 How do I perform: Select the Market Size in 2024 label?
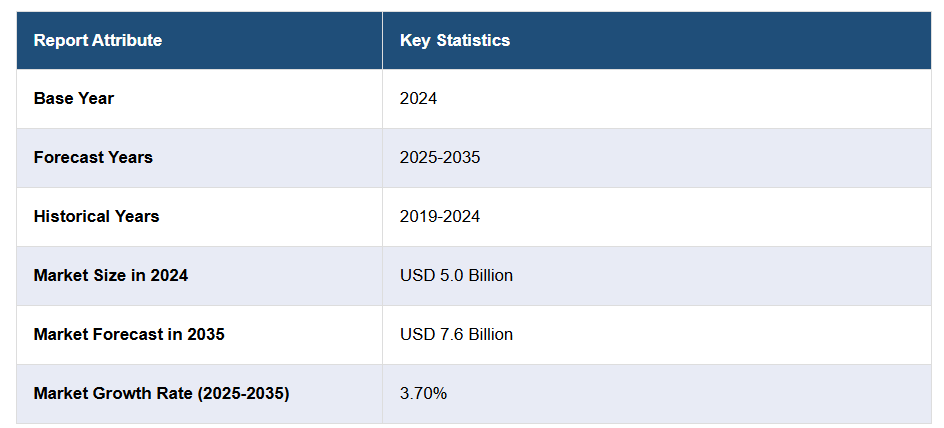coord(111,276)
